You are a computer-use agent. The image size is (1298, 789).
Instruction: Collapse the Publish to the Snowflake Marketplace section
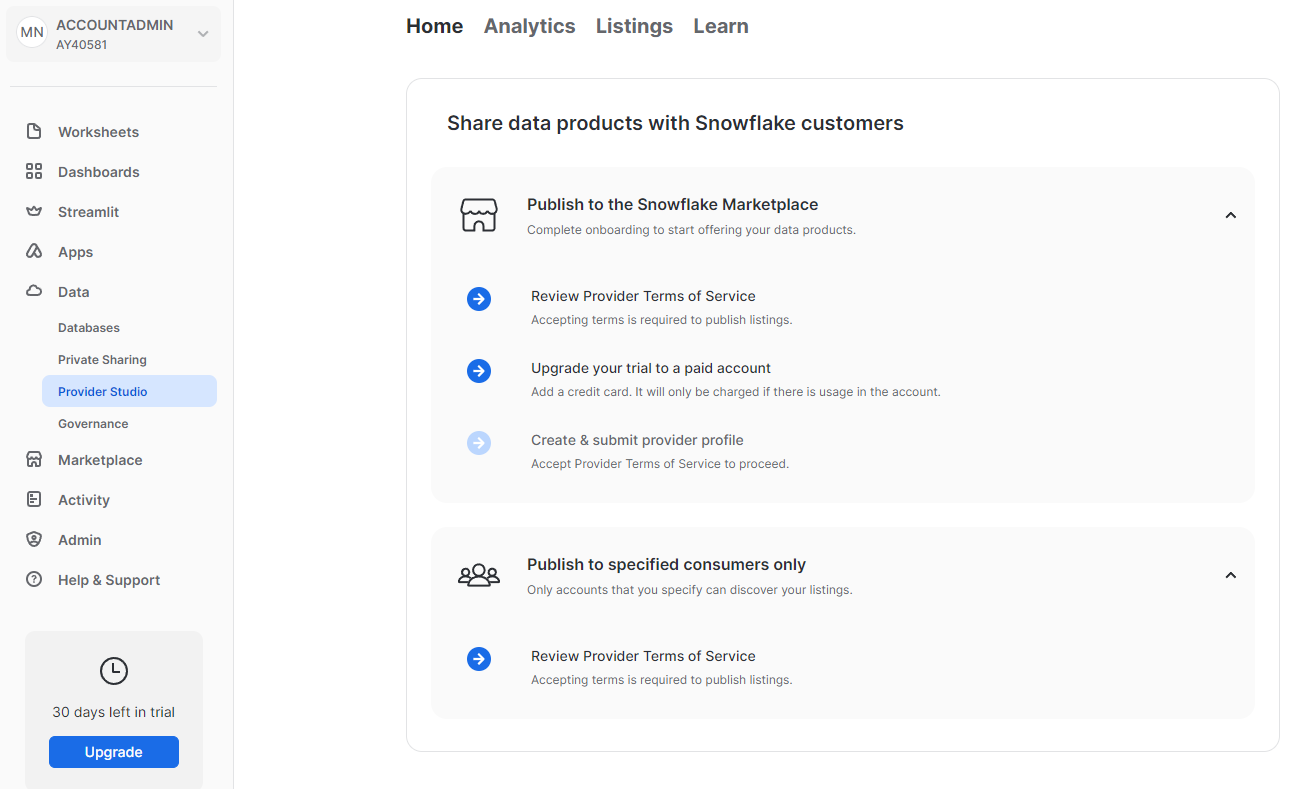1231,215
